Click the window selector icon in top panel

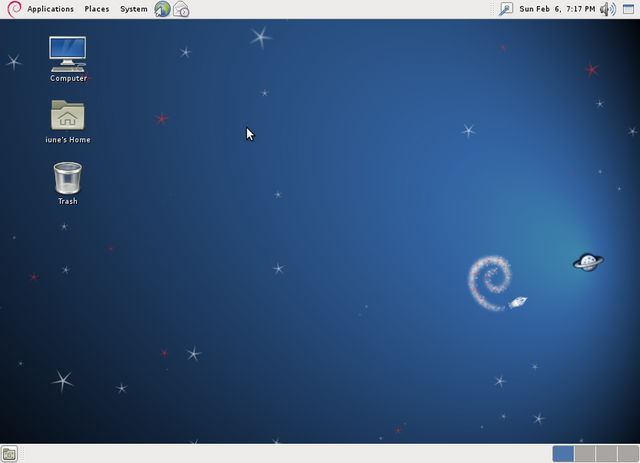coord(629,9)
